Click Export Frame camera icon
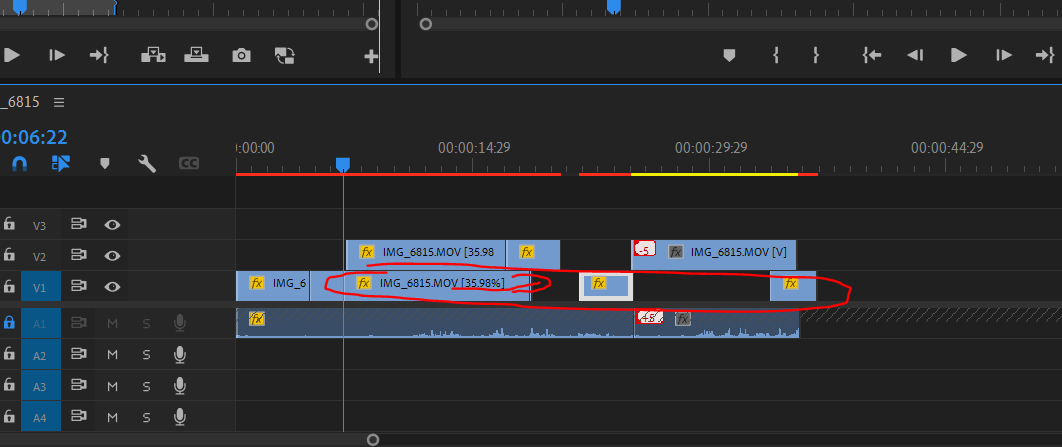Viewport: 1062px width, 447px height. [x=241, y=56]
